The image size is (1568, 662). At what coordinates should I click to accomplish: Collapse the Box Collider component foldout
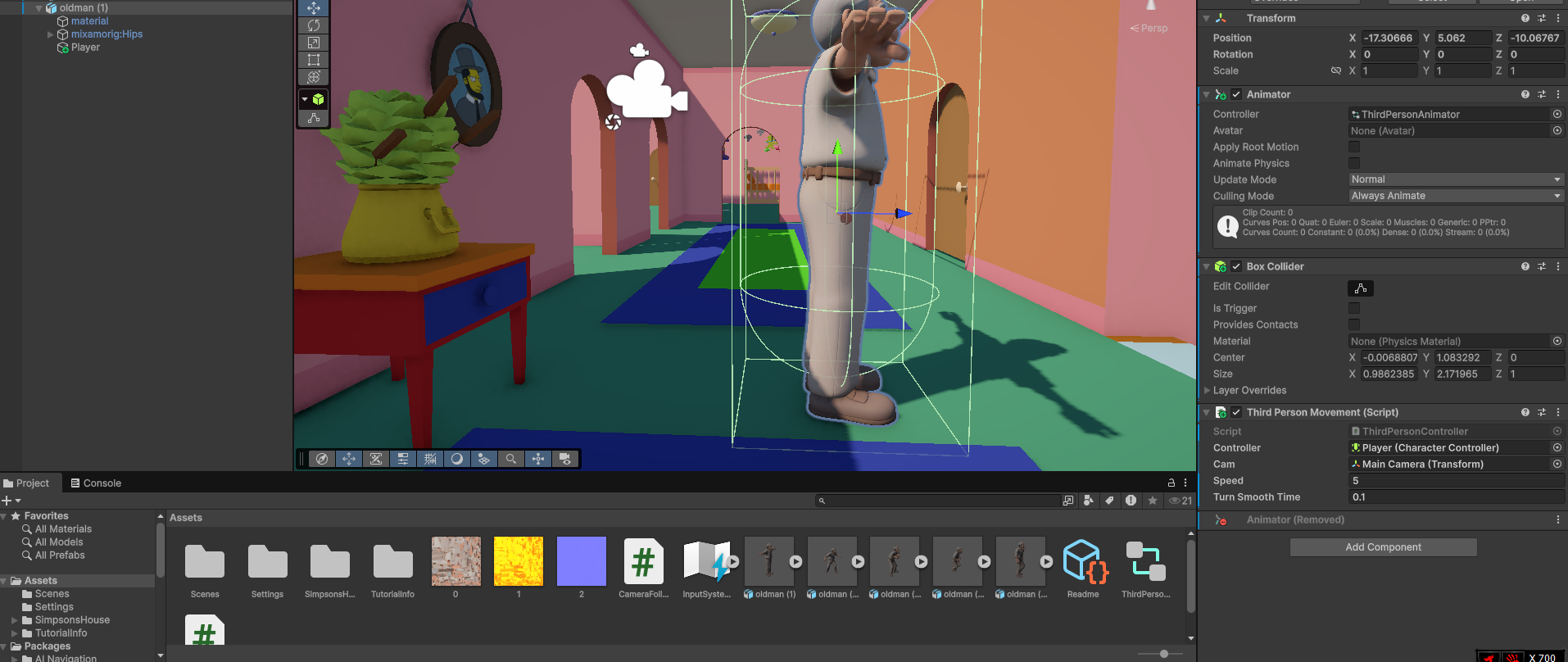click(1207, 266)
